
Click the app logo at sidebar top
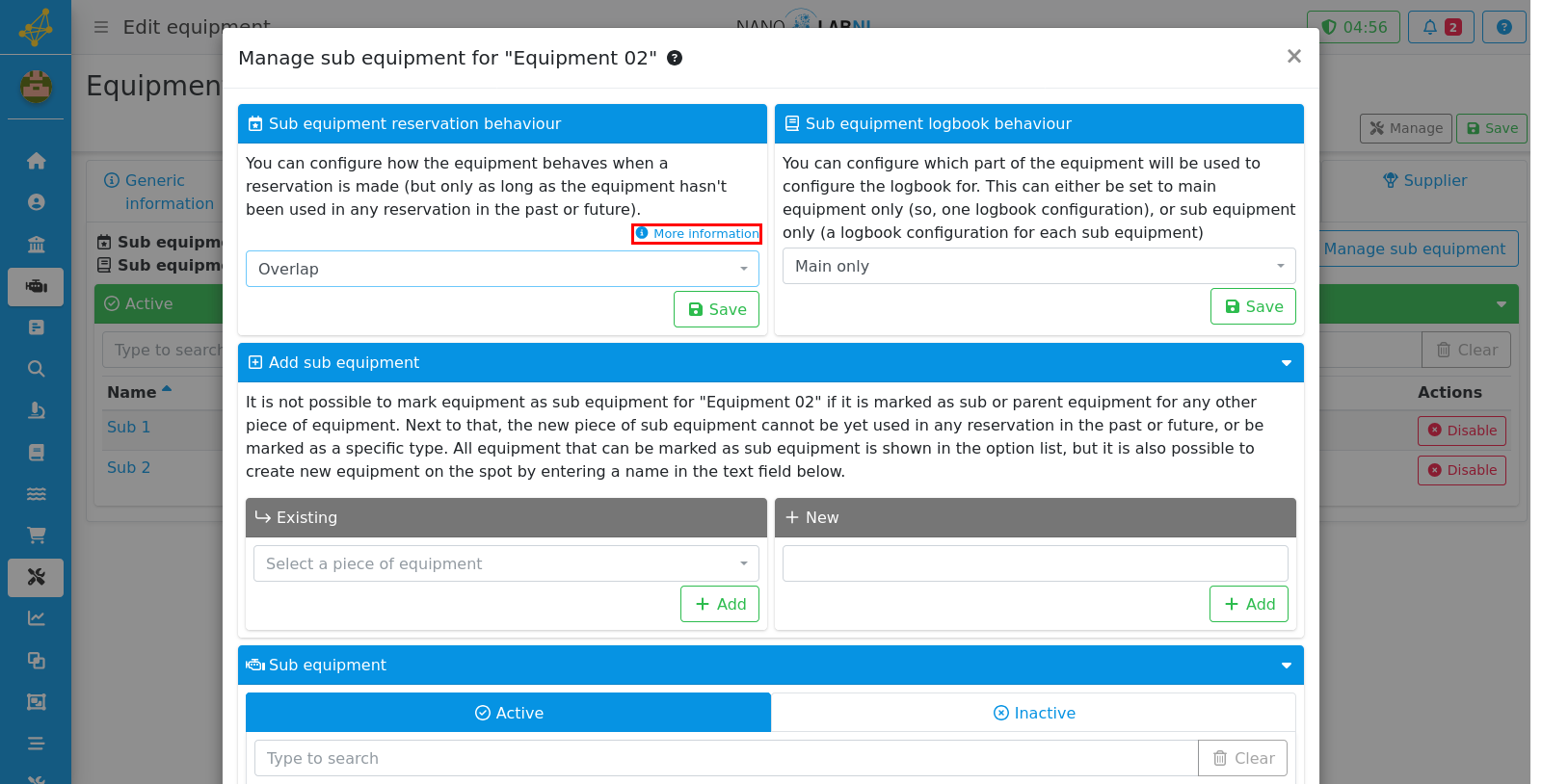tap(36, 27)
